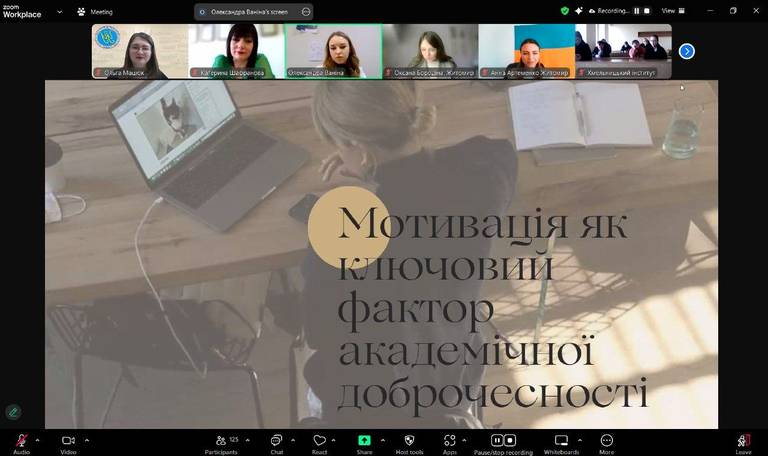Select Ольга Машок's video thumbnail
Screen dimensions: 768x456
139,51
